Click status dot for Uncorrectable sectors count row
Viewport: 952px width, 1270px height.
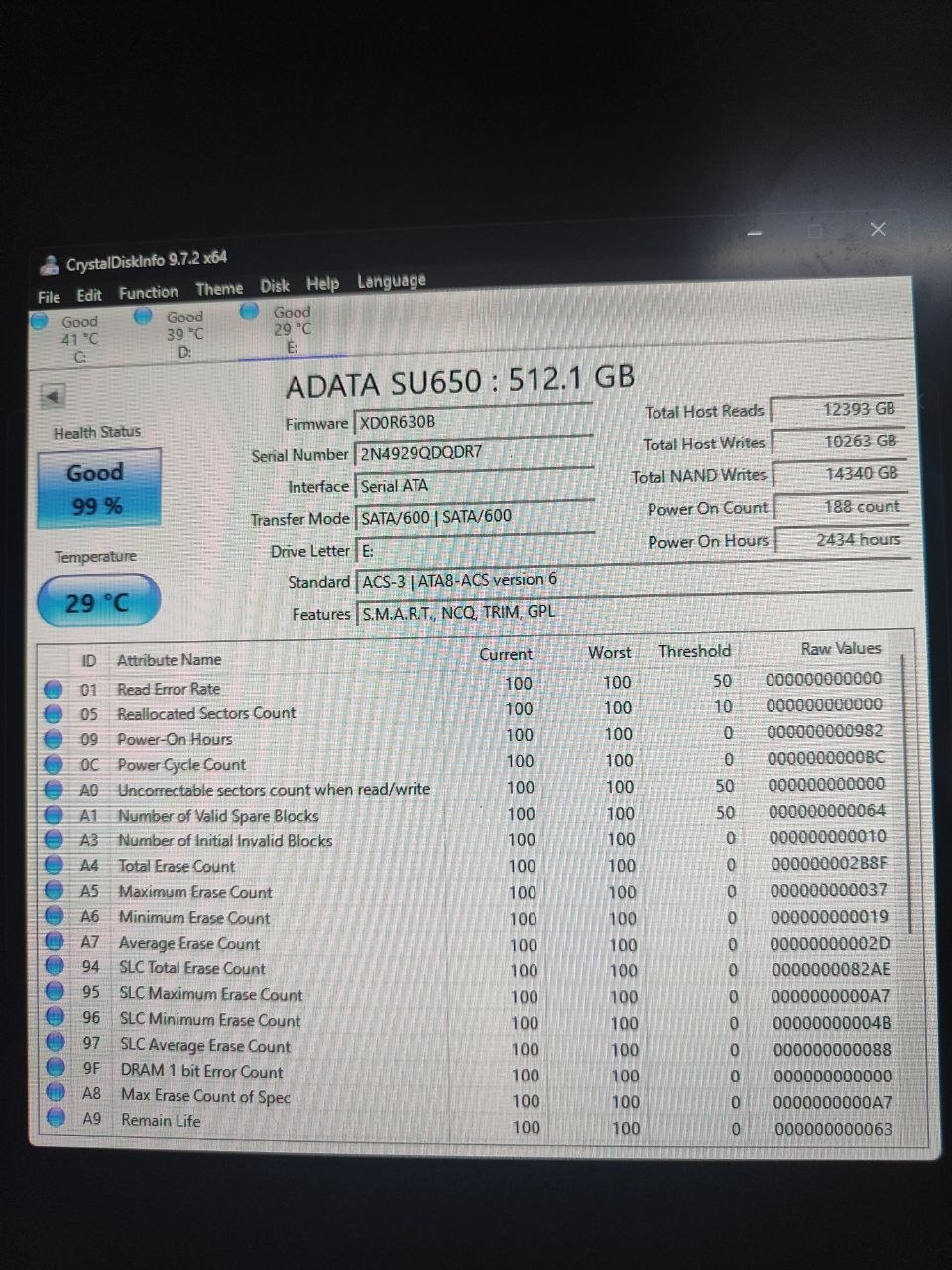pyautogui.click(x=55, y=791)
